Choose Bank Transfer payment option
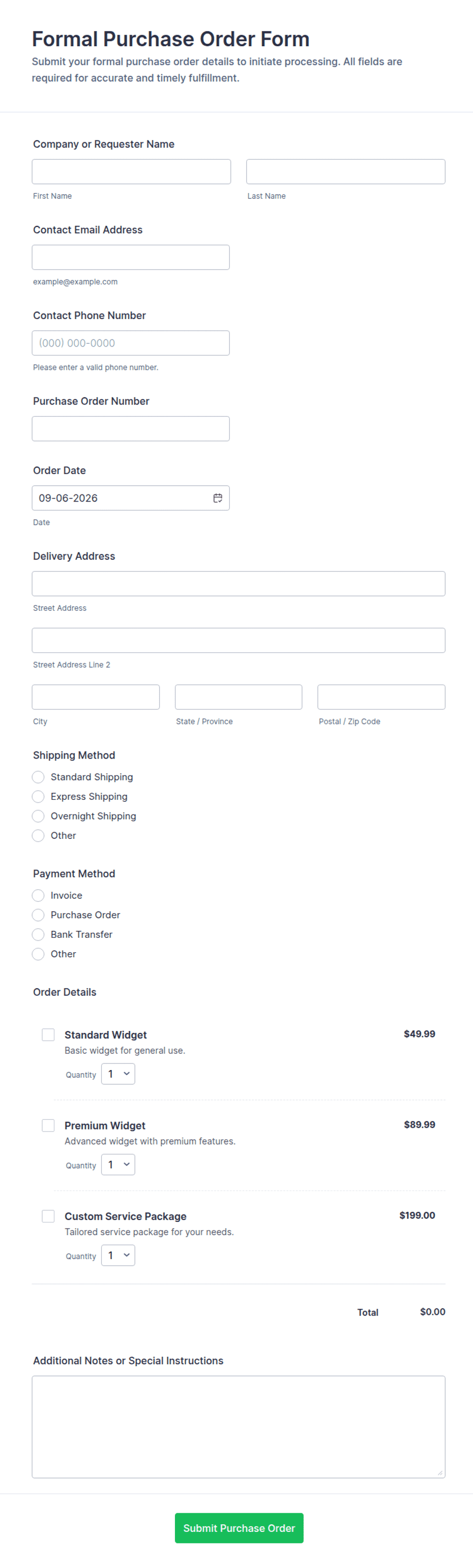This screenshot has height=1568, width=473. 39,934
